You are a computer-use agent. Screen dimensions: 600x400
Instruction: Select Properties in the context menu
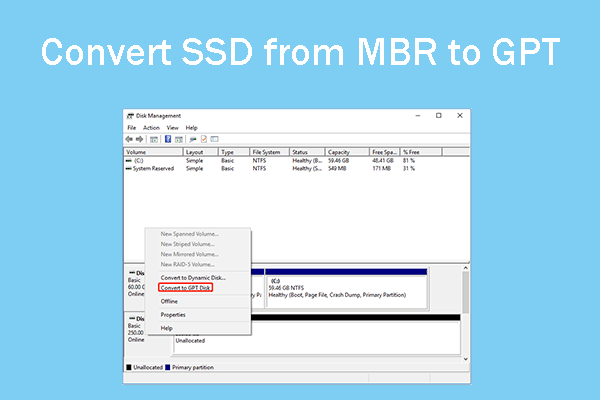(173, 315)
